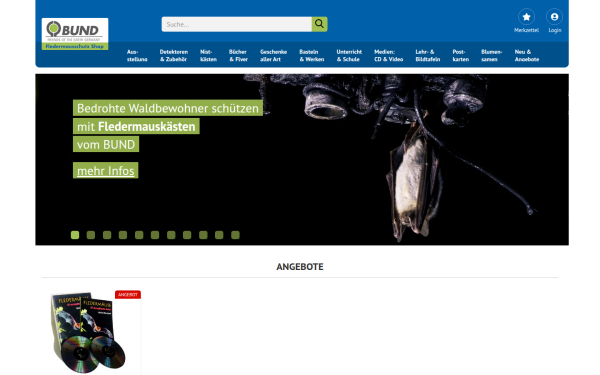The height and width of the screenshot is (375, 600).
Task: Select the fifth carousel slide dot
Action: [x=139, y=235]
